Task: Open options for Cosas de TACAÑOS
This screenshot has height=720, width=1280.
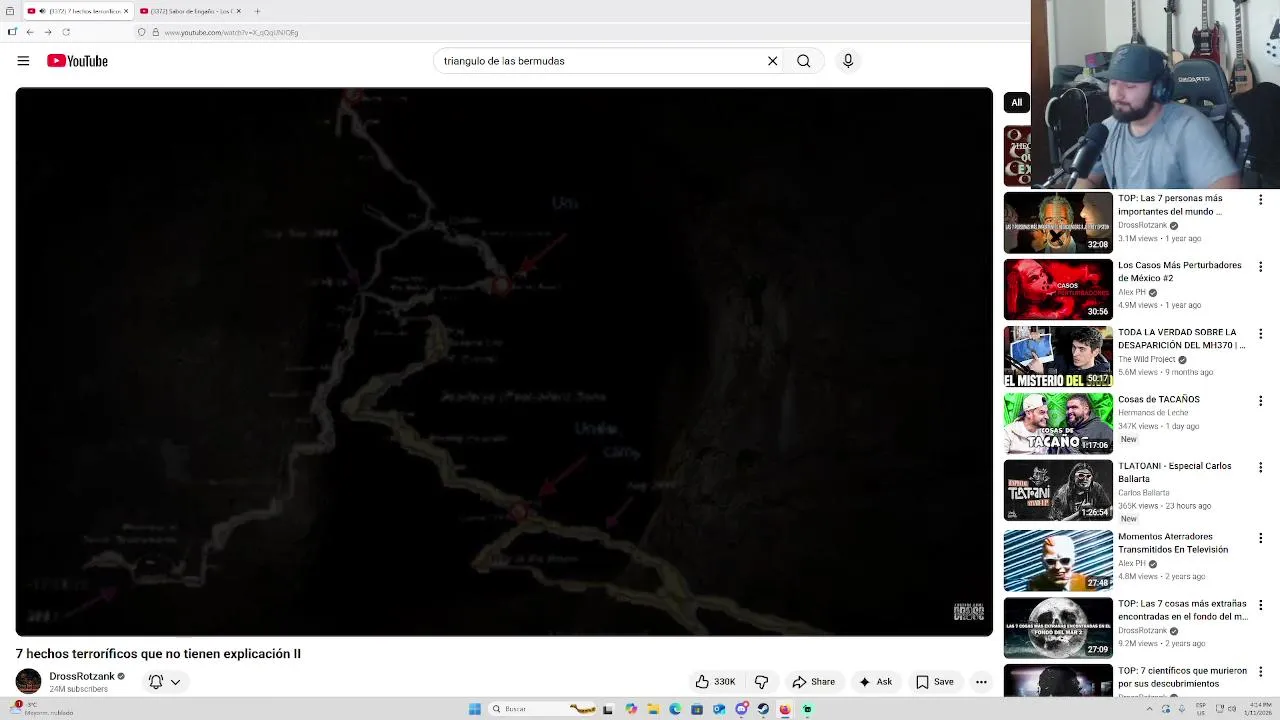Action: click(x=1260, y=401)
